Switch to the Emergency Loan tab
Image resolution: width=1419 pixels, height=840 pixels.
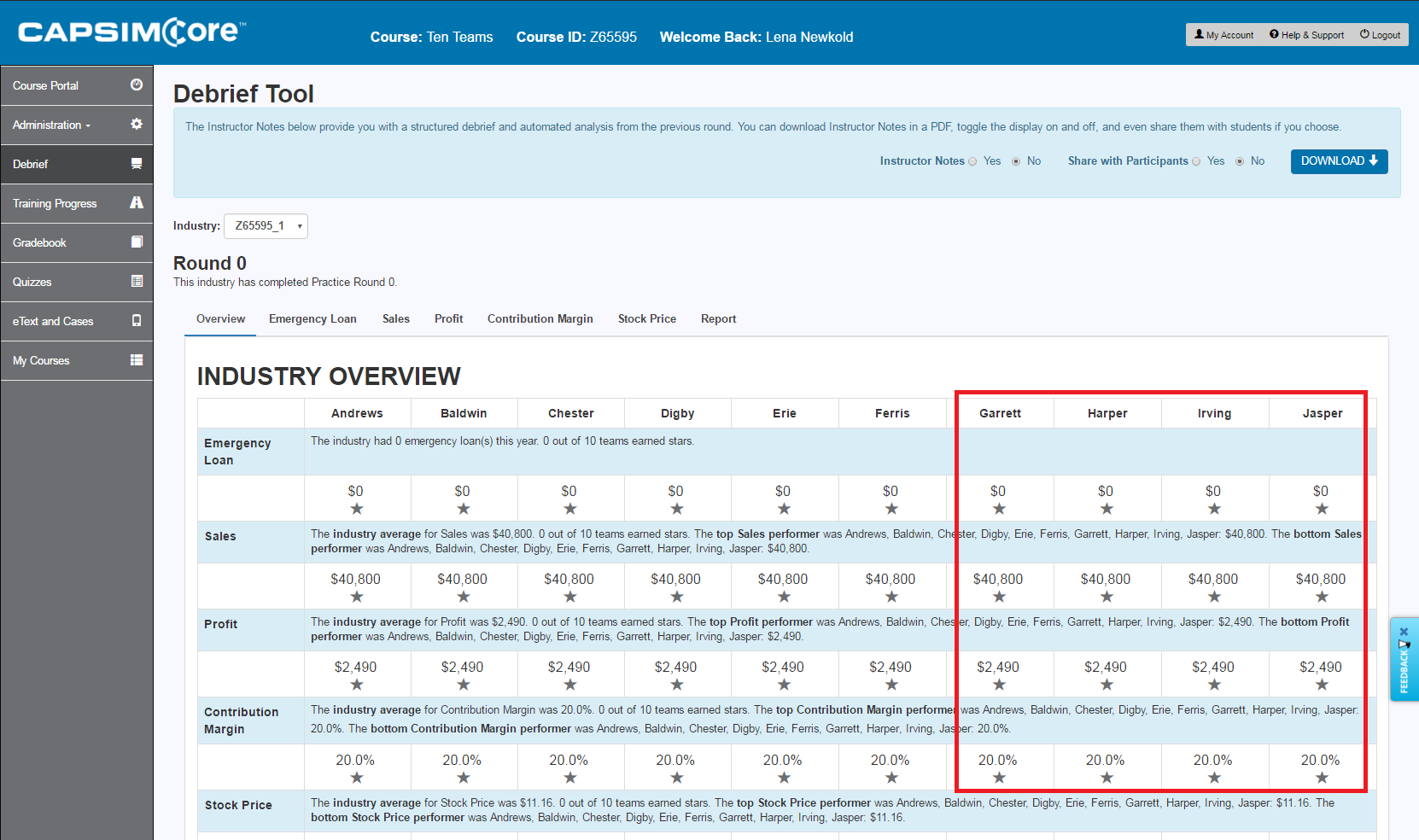pyautogui.click(x=312, y=318)
